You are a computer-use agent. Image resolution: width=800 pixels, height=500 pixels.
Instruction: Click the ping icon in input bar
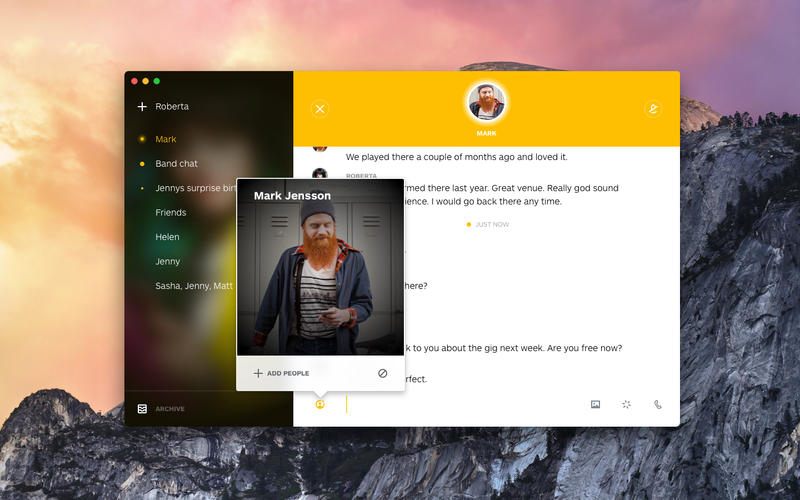[x=626, y=404]
